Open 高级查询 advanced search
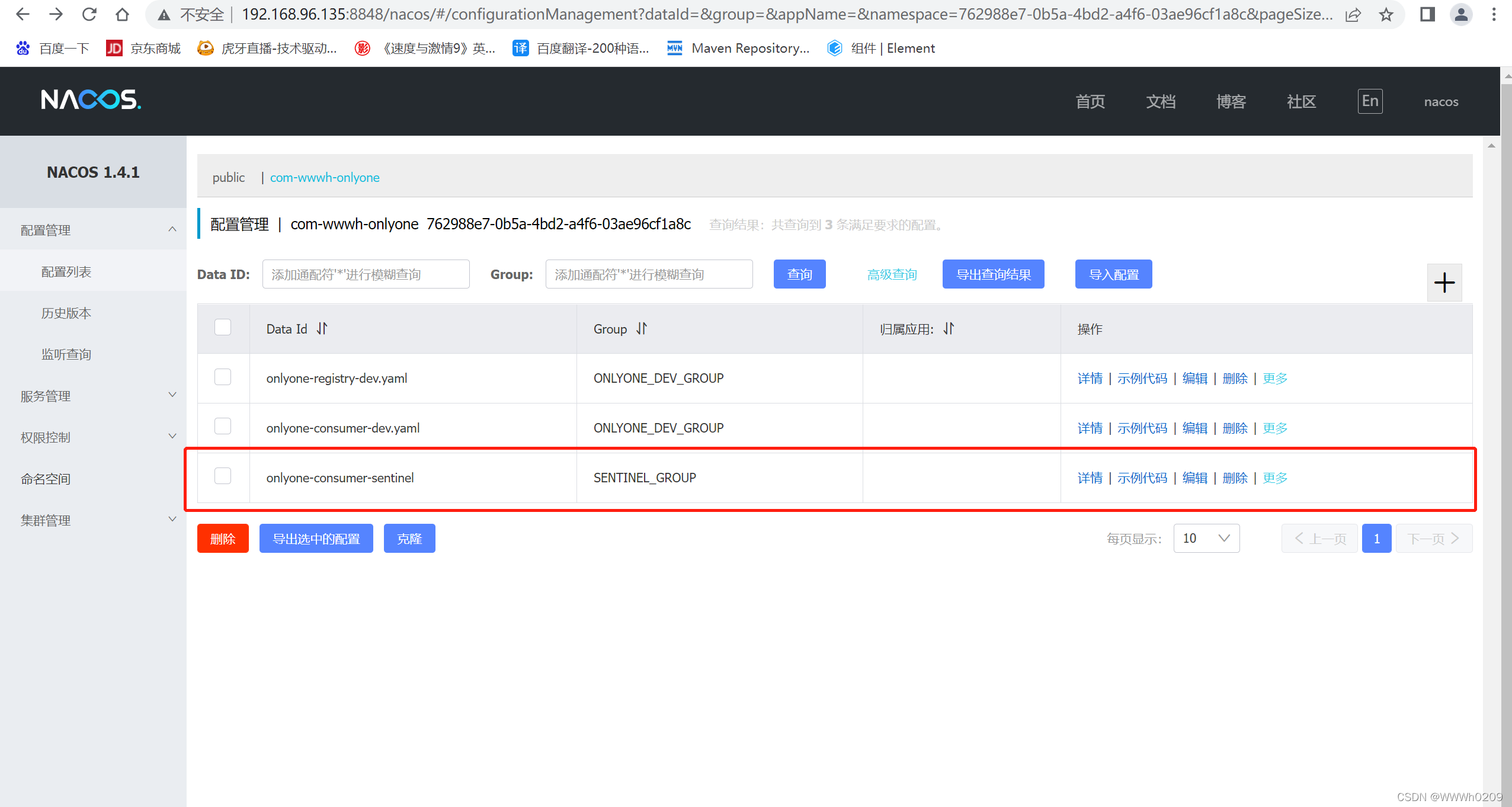1512x807 pixels. [892, 274]
